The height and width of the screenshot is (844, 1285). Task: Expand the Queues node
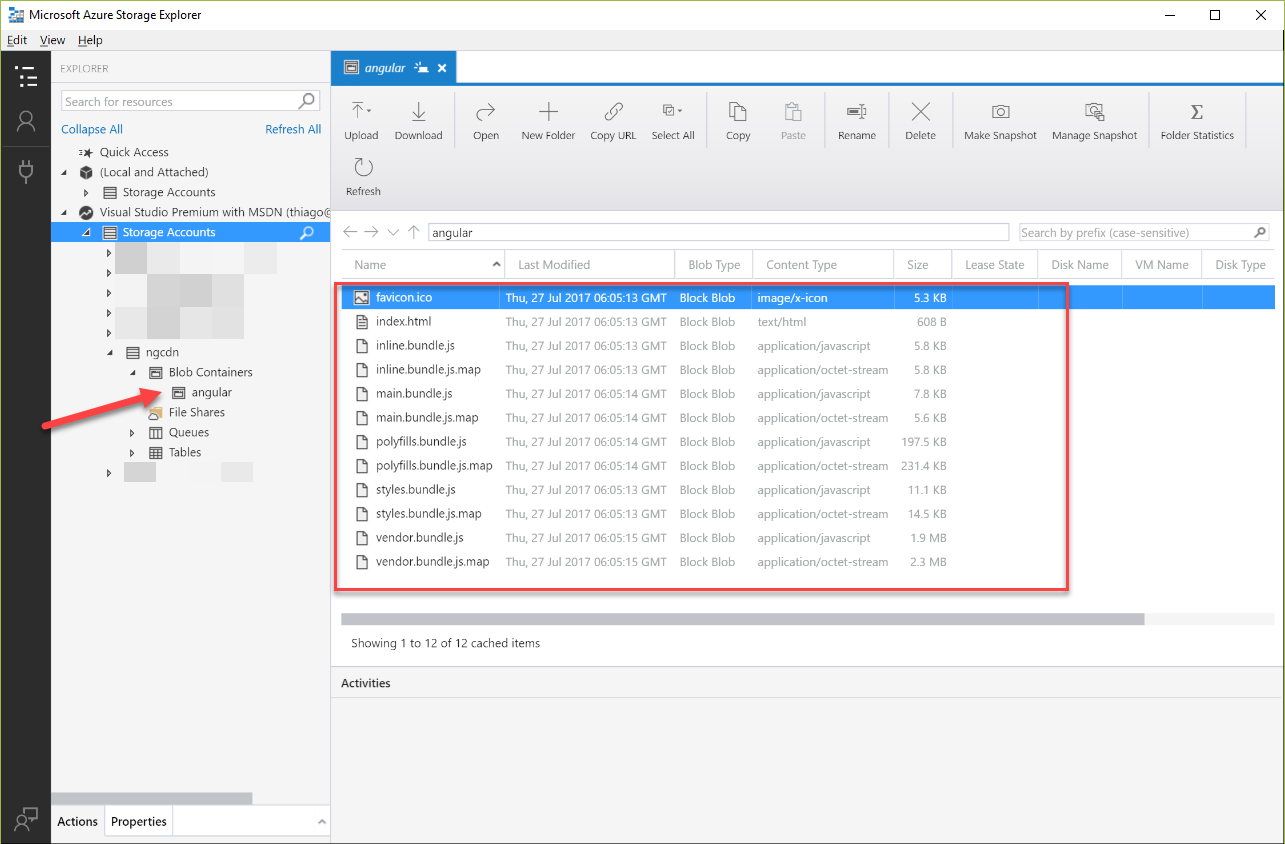coord(132,432)
